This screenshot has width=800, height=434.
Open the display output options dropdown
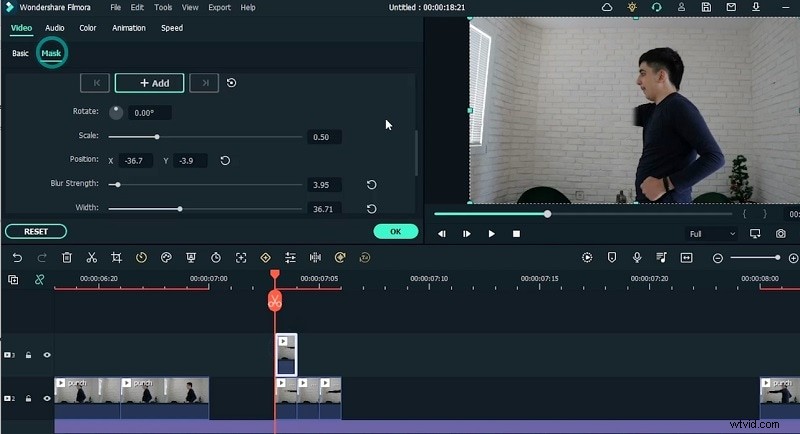pos(755,234)
